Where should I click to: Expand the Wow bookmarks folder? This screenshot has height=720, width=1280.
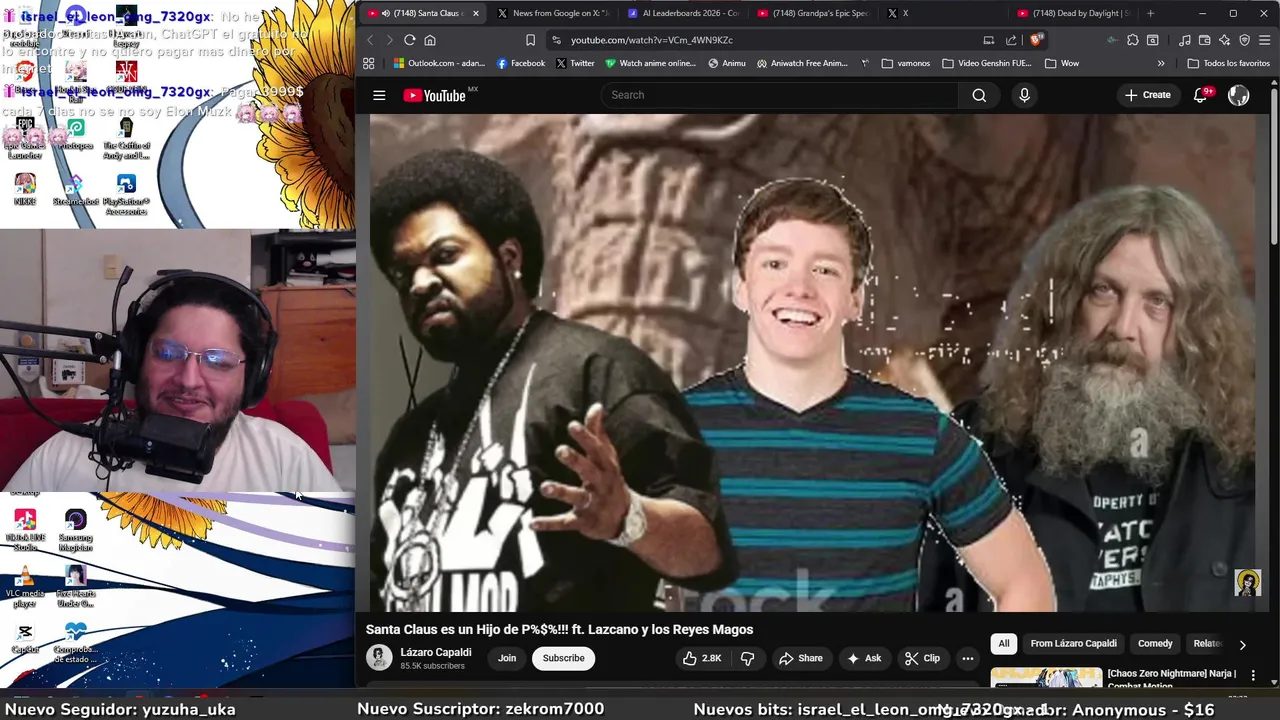1061,63
